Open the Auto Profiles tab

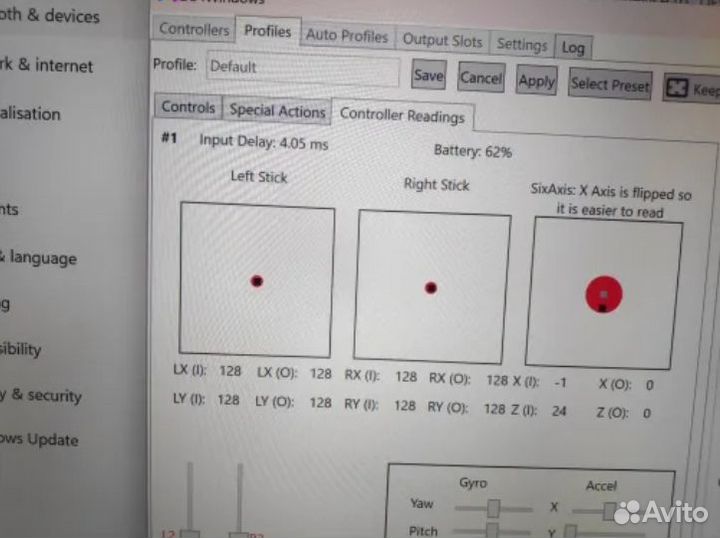click(x=346, y=35)
